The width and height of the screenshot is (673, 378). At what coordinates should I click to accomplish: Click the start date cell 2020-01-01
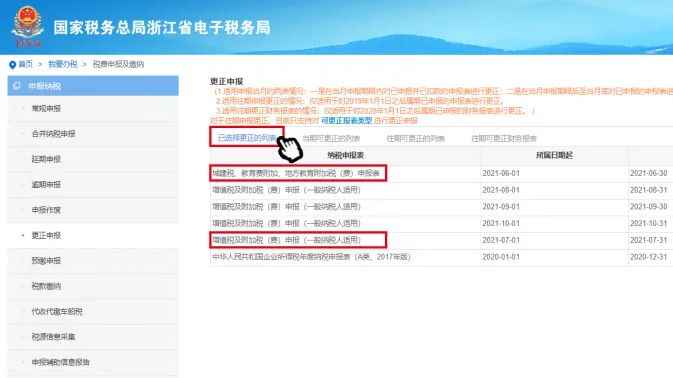(x=501, y=257)
